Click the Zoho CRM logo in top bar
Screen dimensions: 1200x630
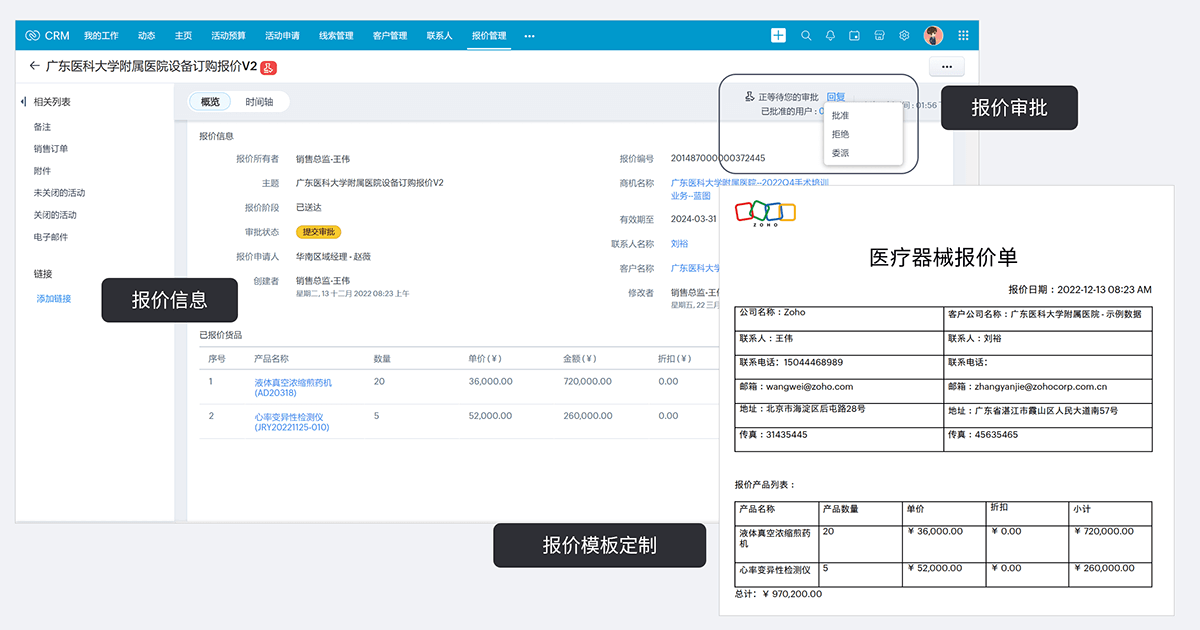point(46,35)
